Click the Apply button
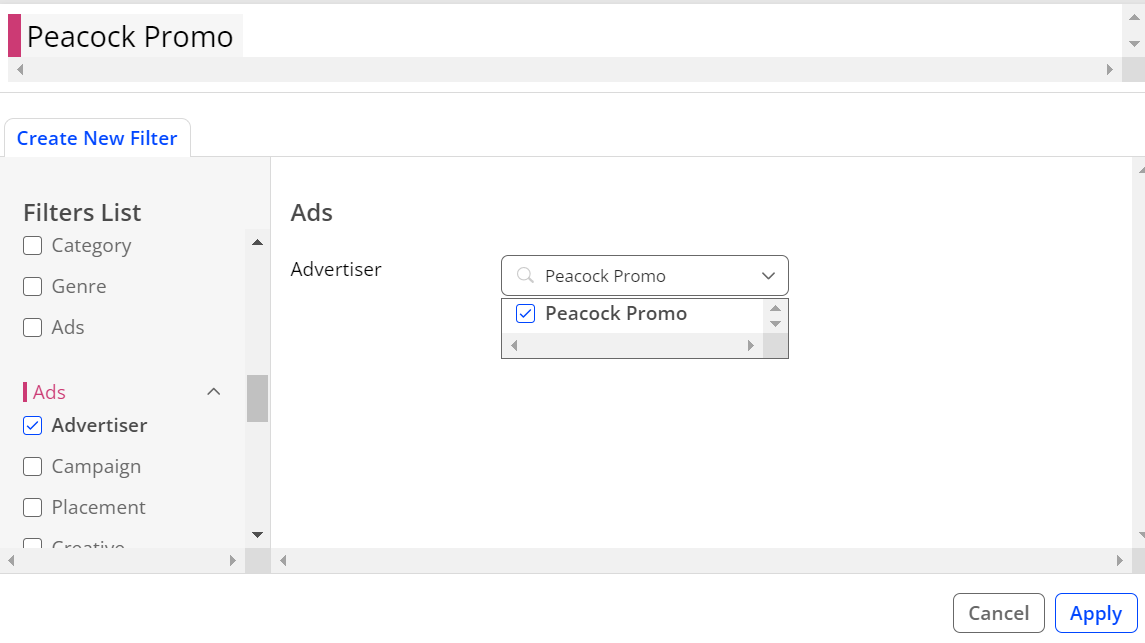 pyautogui.click(x=1096, y=613)
